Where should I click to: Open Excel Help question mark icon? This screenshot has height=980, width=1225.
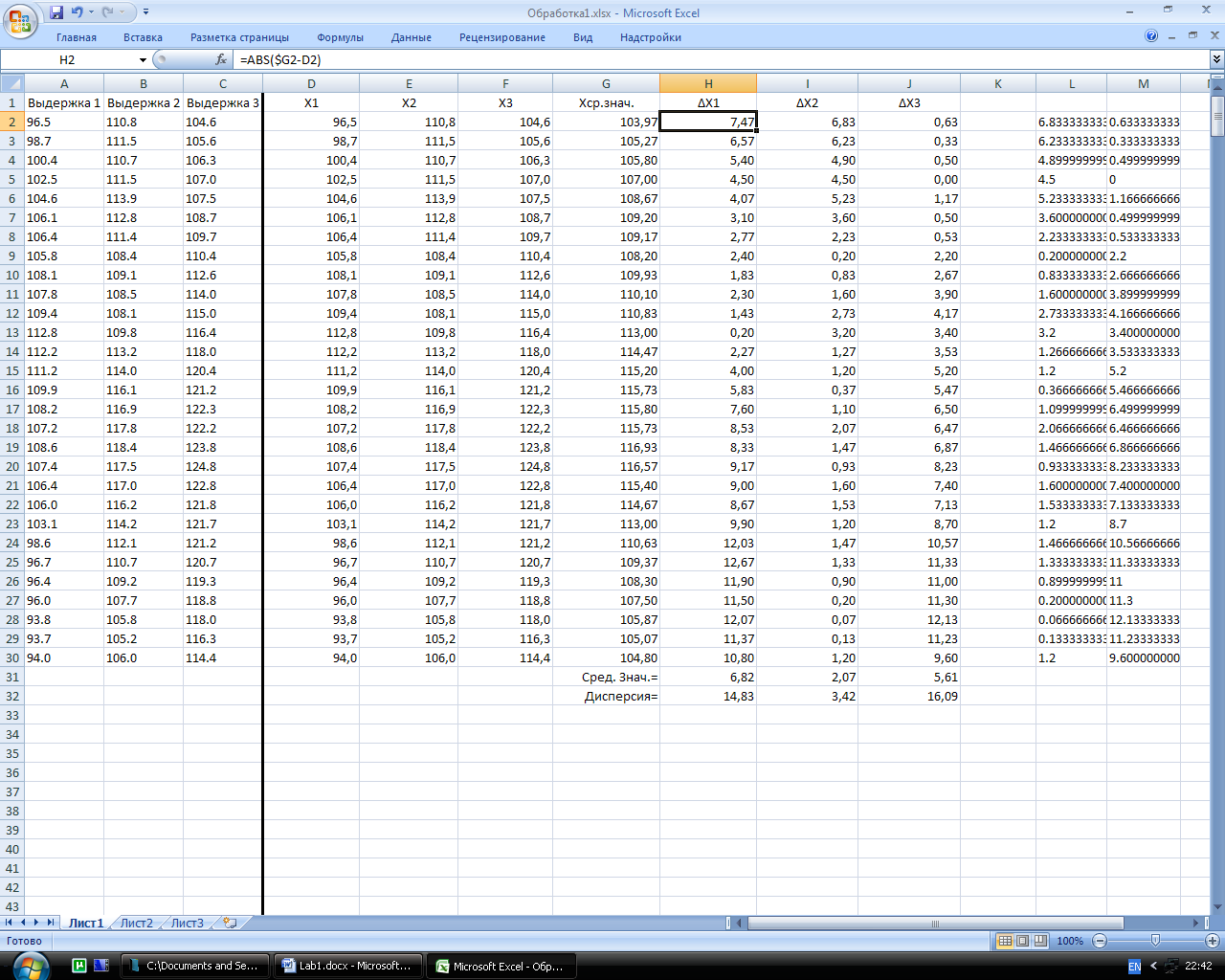(x=1151, y=36)
